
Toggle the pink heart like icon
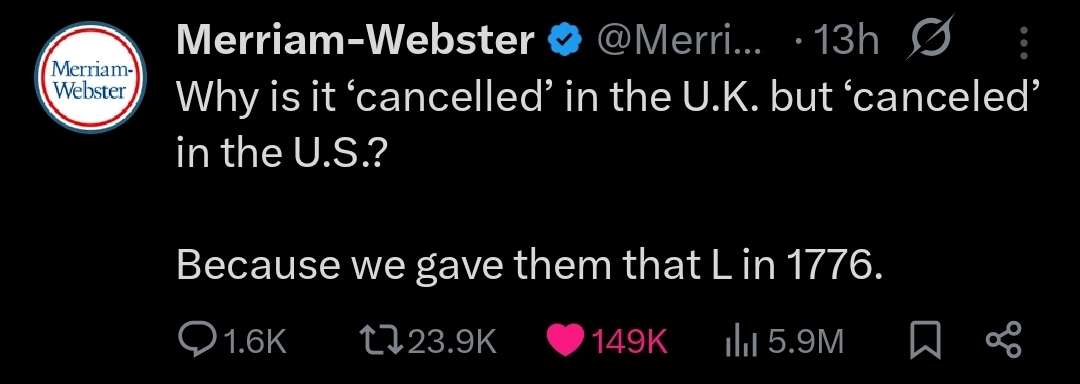565,341
